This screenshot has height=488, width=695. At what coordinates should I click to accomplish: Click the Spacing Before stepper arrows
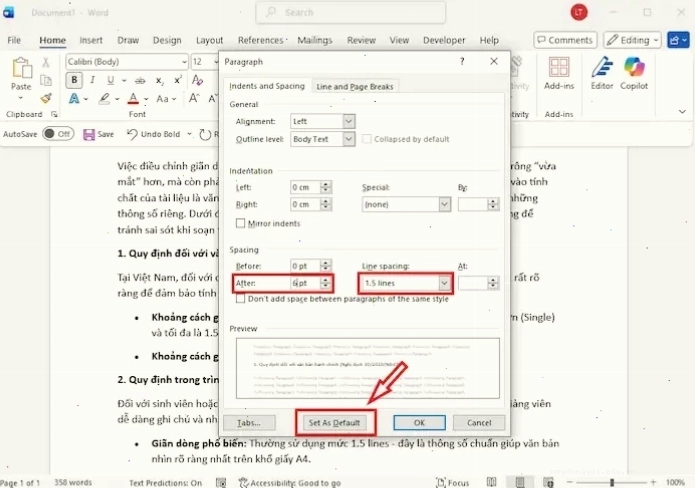pyautogui.click(x=326, y=266)
